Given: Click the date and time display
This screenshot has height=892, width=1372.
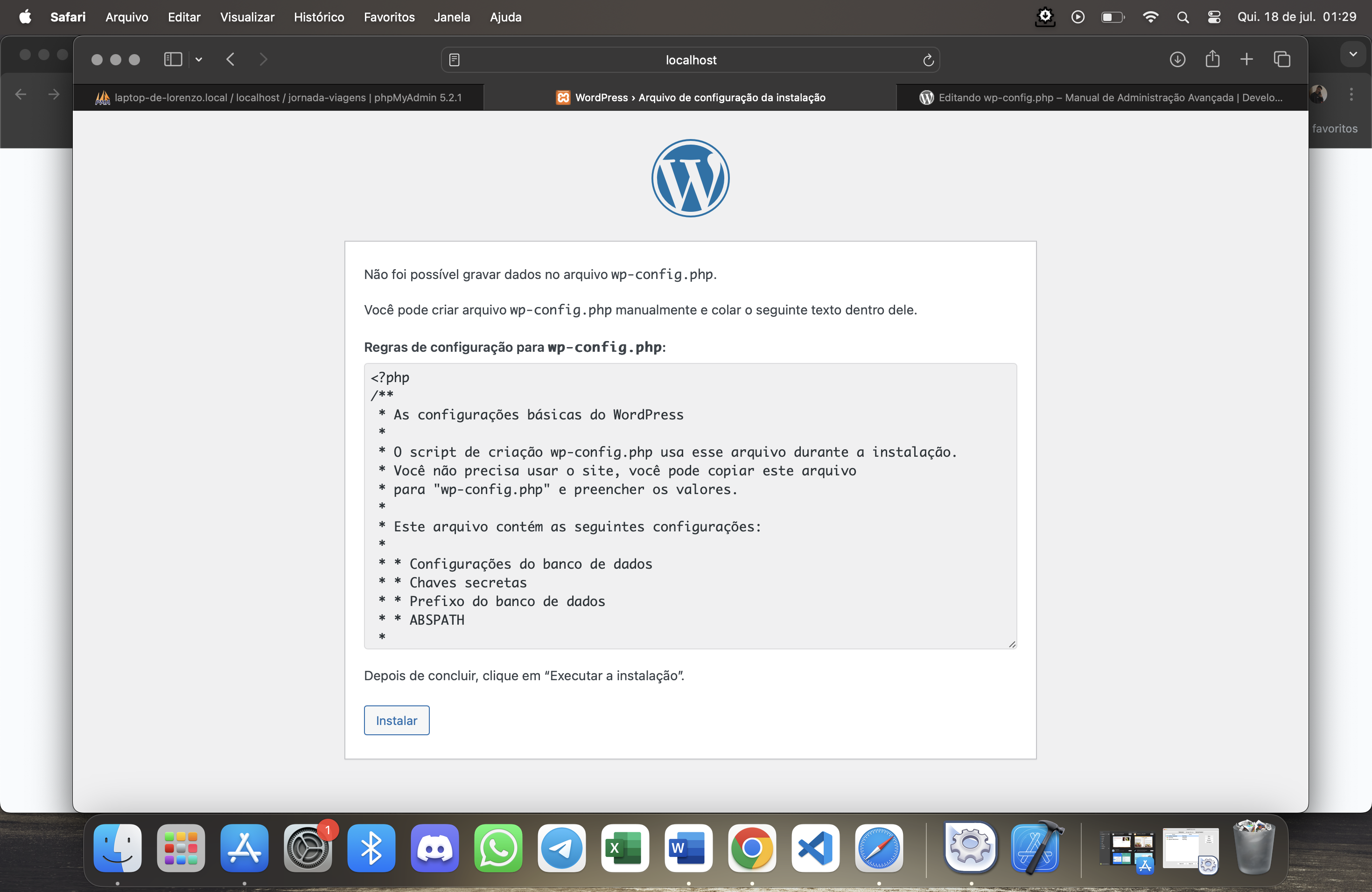Looking at the screenshot, I should pyautogui.click(x=1296, y=17).
